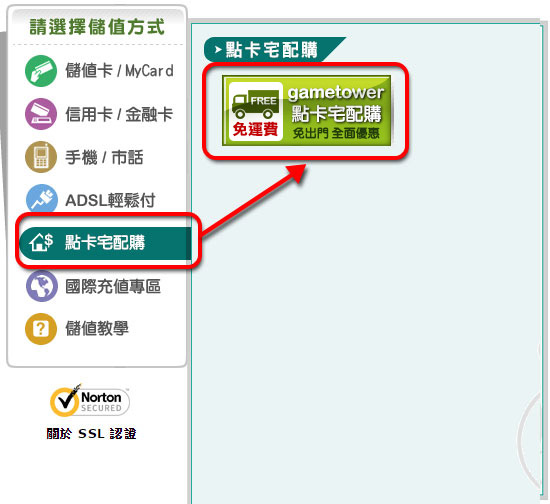The height and width of the screenshot is (504, 550).
Task: Click the gametower 點卡宅配購 banner
Action: [307, 110]
